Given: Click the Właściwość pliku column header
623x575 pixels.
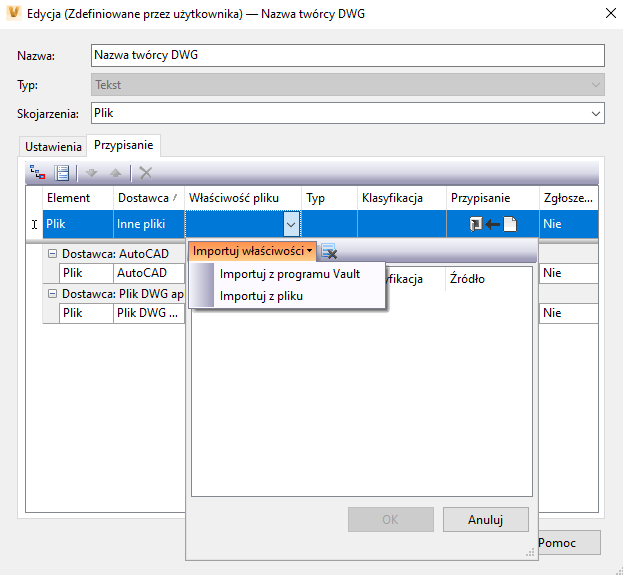Looking at the screenshot, I should point(243,198).
